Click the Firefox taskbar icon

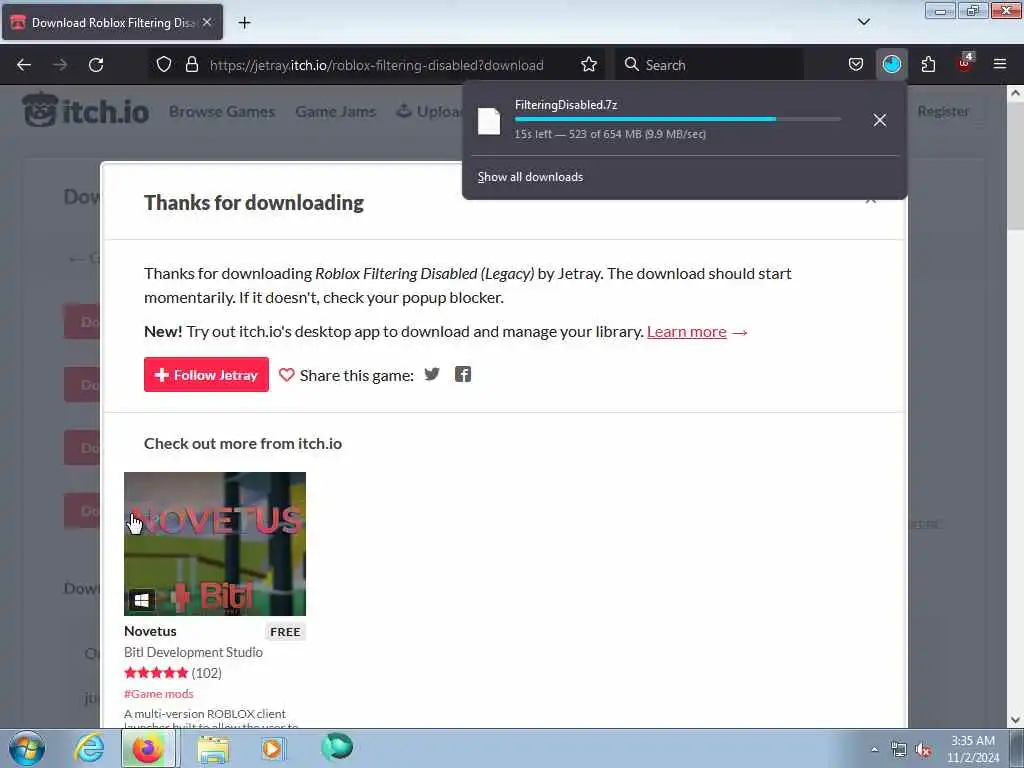coord(148,748)
